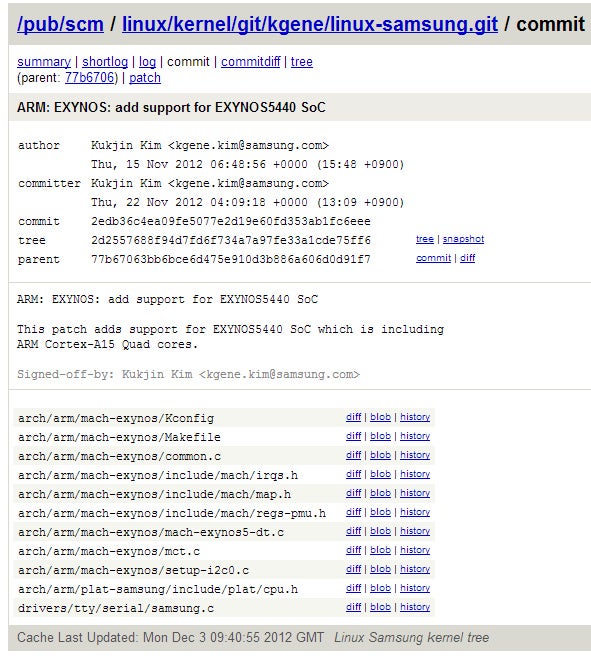Download the patch for this commit
Screen dimensions: 591x667
[x=145, y=78]
